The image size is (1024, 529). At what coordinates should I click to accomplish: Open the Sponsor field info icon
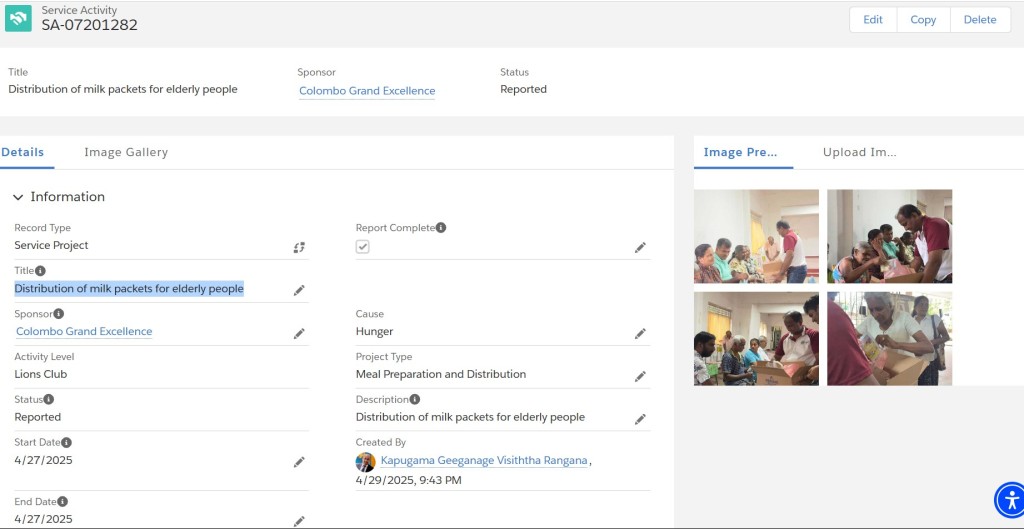(x=59, y=313)
